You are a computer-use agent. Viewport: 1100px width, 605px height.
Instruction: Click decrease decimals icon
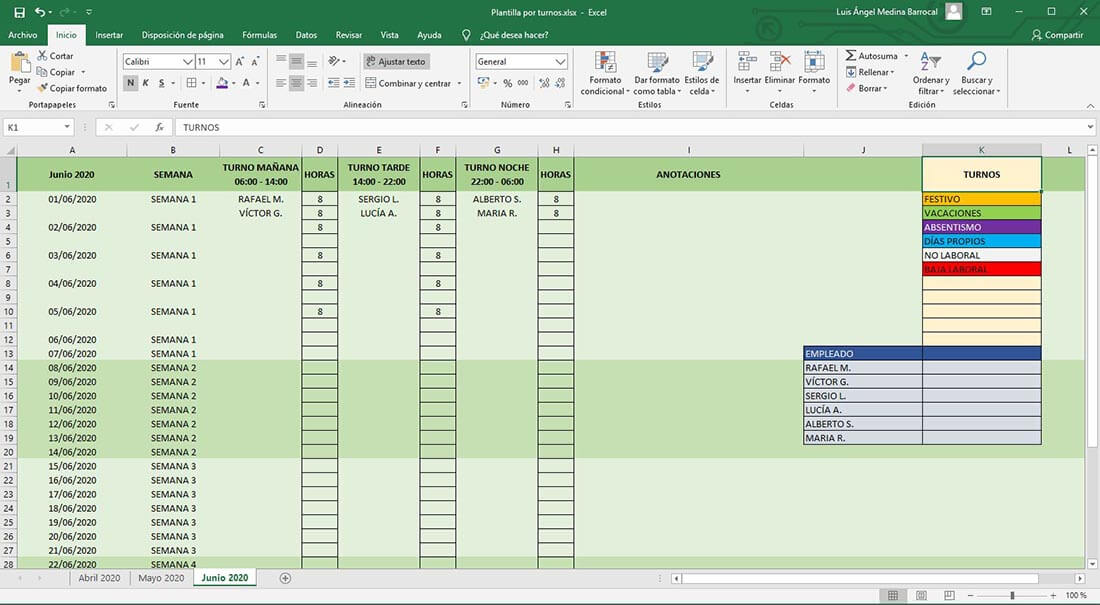(x=560, y=83)
